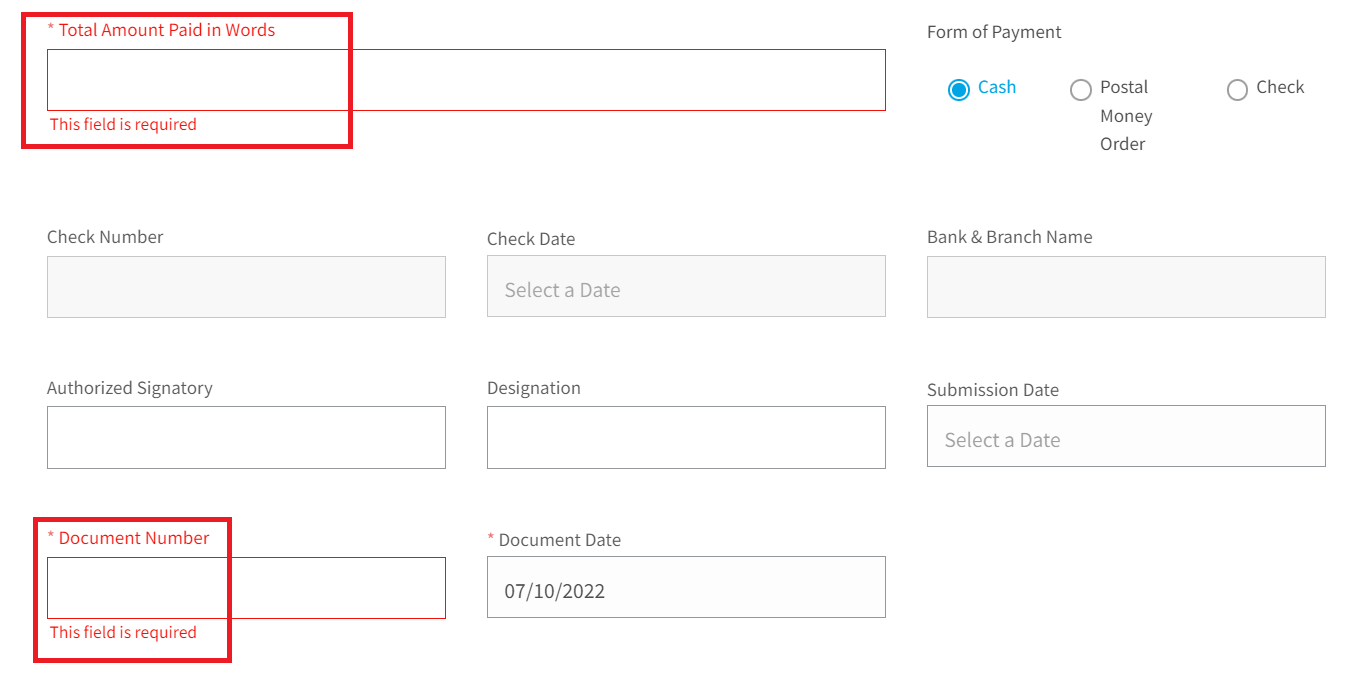Open the Document Date field showing 07/10/2022
This screenshot has height=673, width=1353.
point(686,587)
